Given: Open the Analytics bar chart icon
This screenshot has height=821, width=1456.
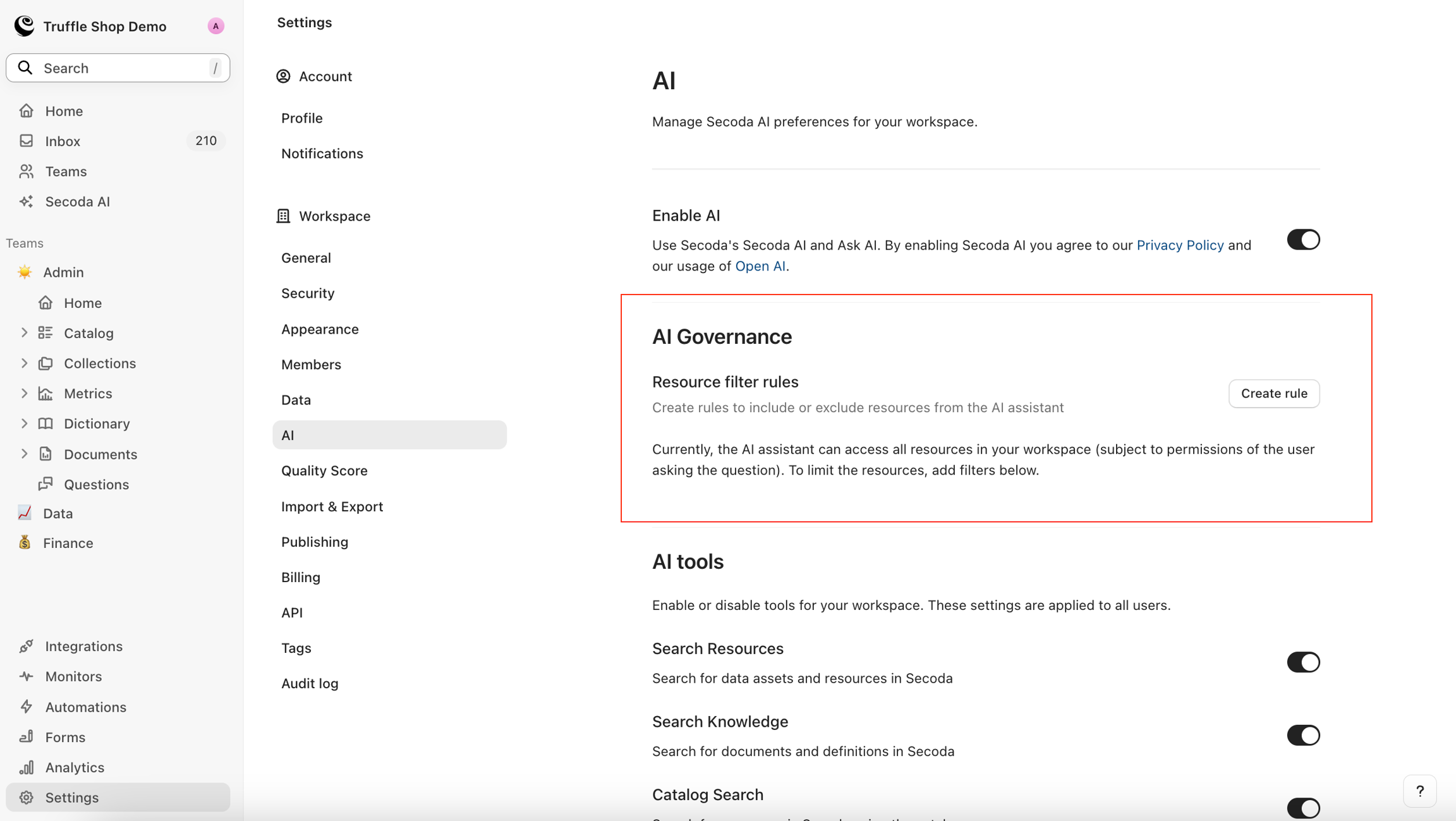Looking at the screenshot, I should point(26,767).
